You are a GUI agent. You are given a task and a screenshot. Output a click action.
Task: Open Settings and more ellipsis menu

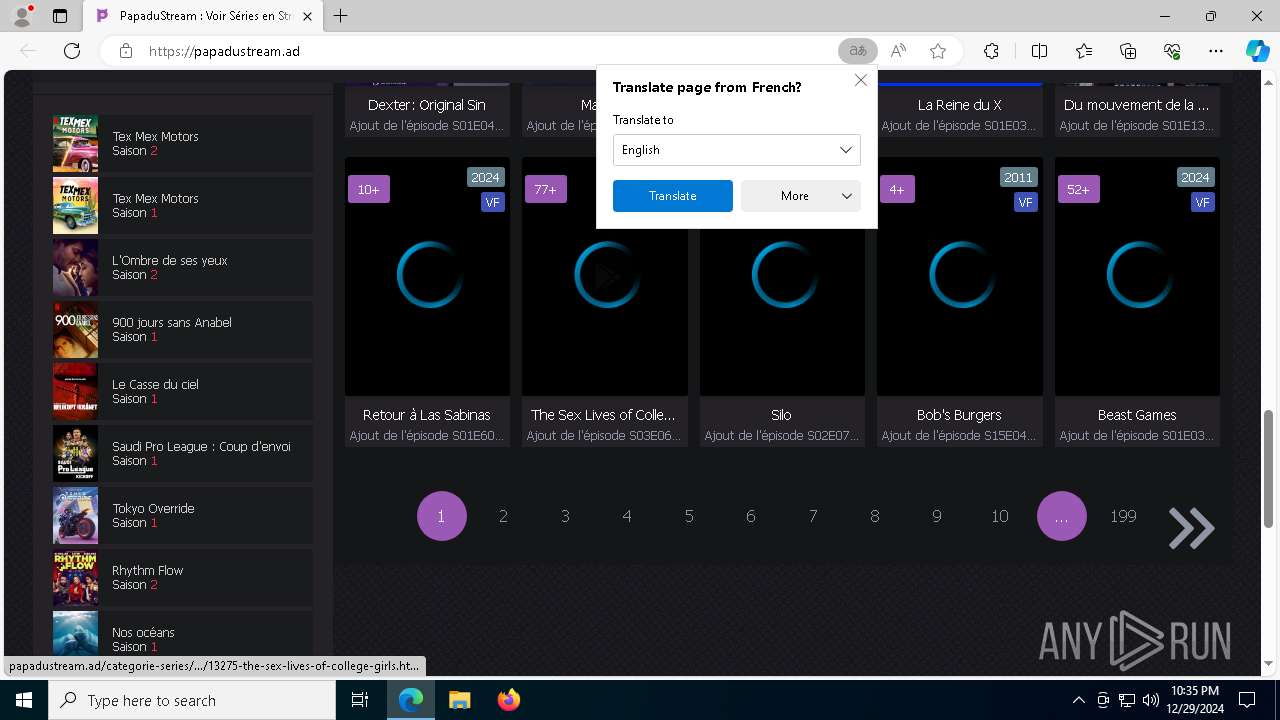tap(1216, 51)
